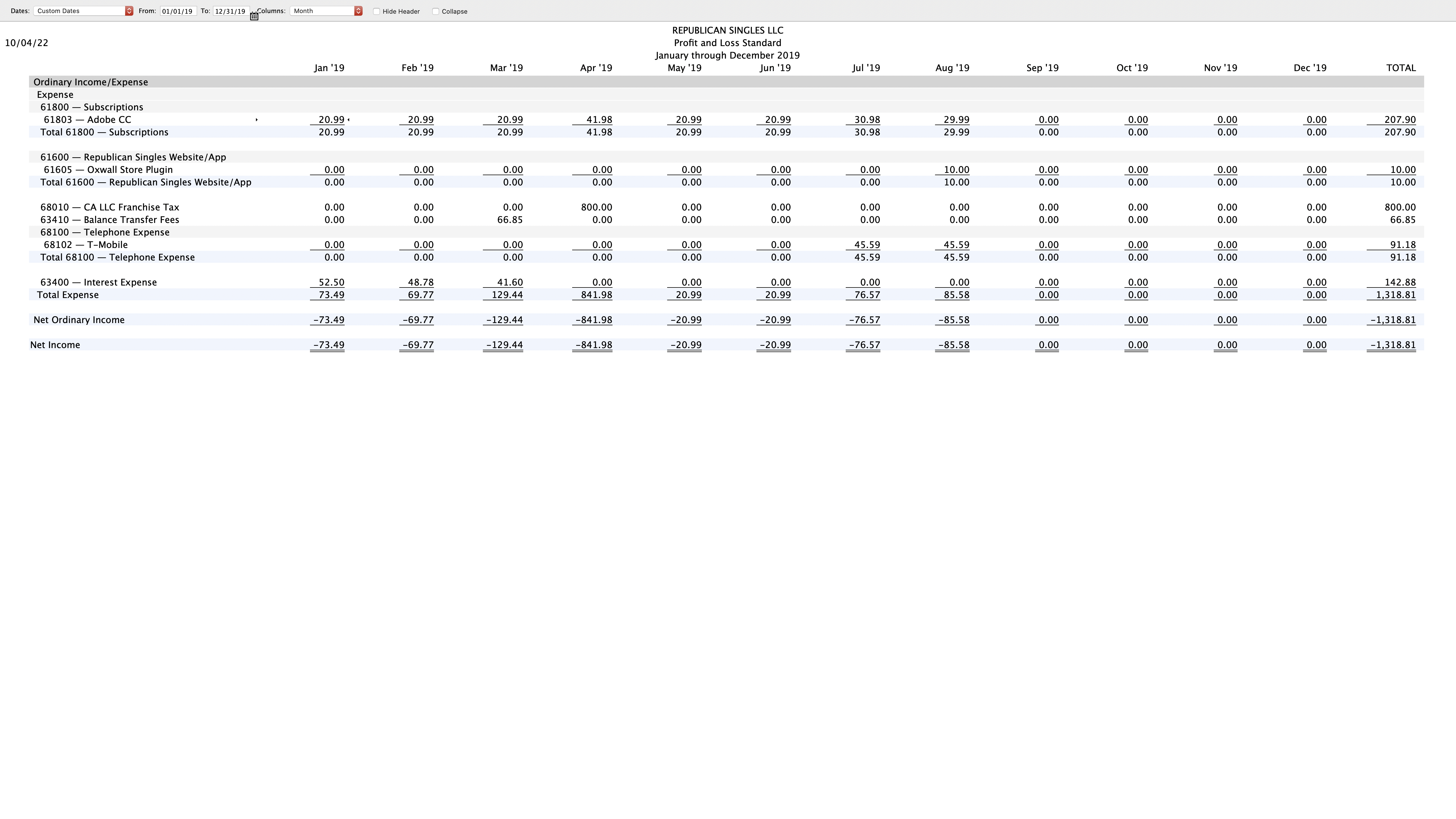Open Adobe CC Apr '19 amount 41.98
1456x819 pixels.
pyautogui.click(x=599, y=120)
